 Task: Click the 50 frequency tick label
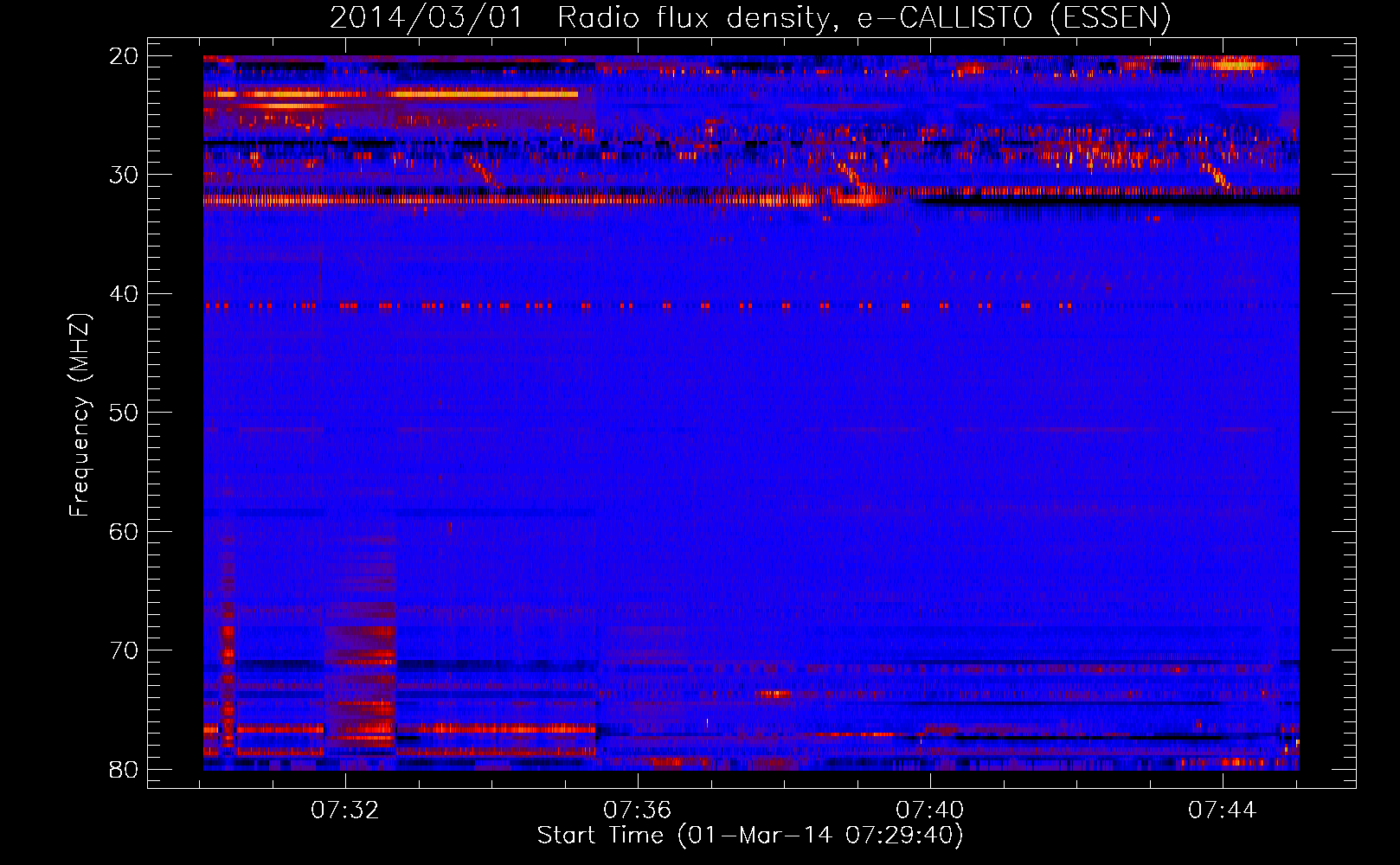tap(124, 413)
